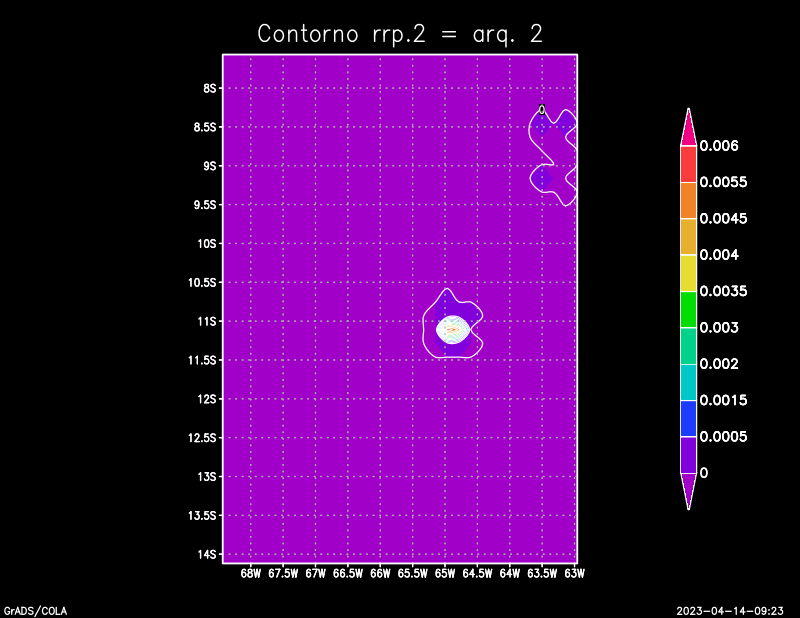Click the plot title 'Contorno rrp.2 = arq. 2'

399,33
